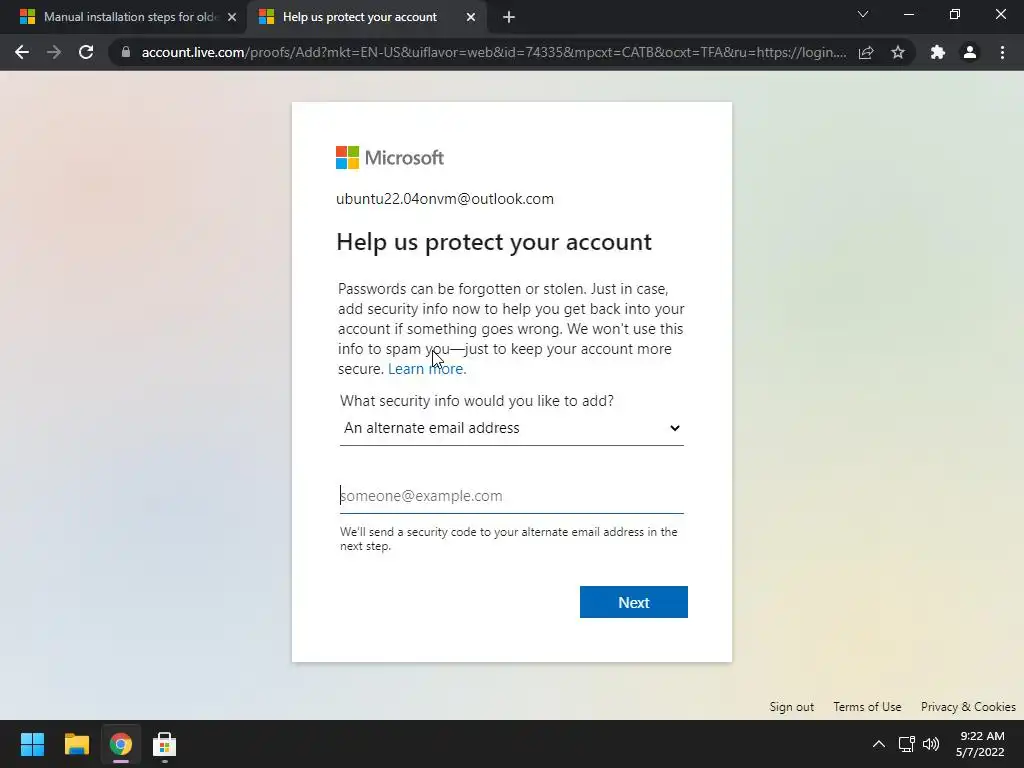Open the tab search chevron
The image size is (1024, 768).
863,14
